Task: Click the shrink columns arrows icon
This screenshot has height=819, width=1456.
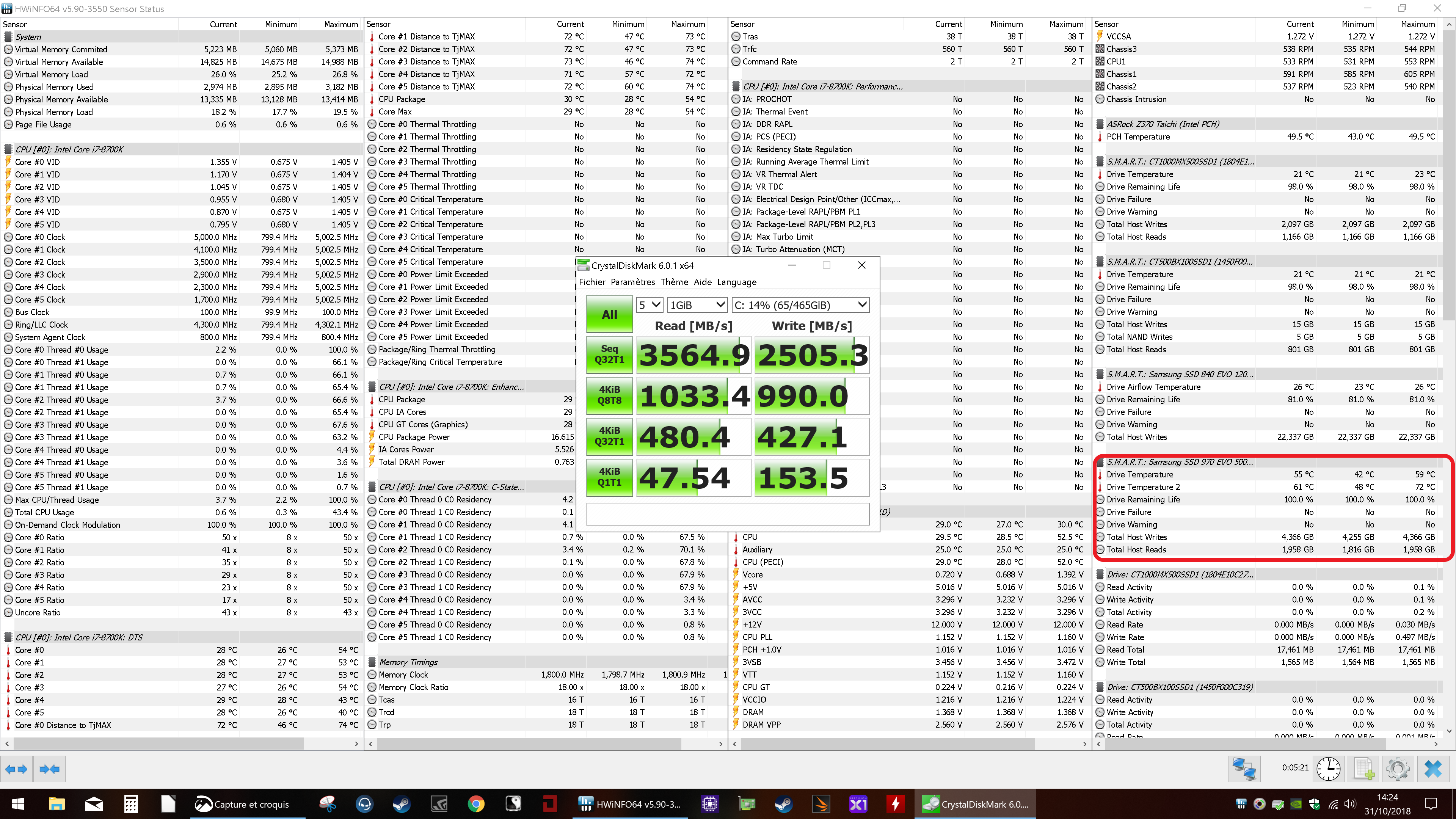Action: (x=50, y=769)
